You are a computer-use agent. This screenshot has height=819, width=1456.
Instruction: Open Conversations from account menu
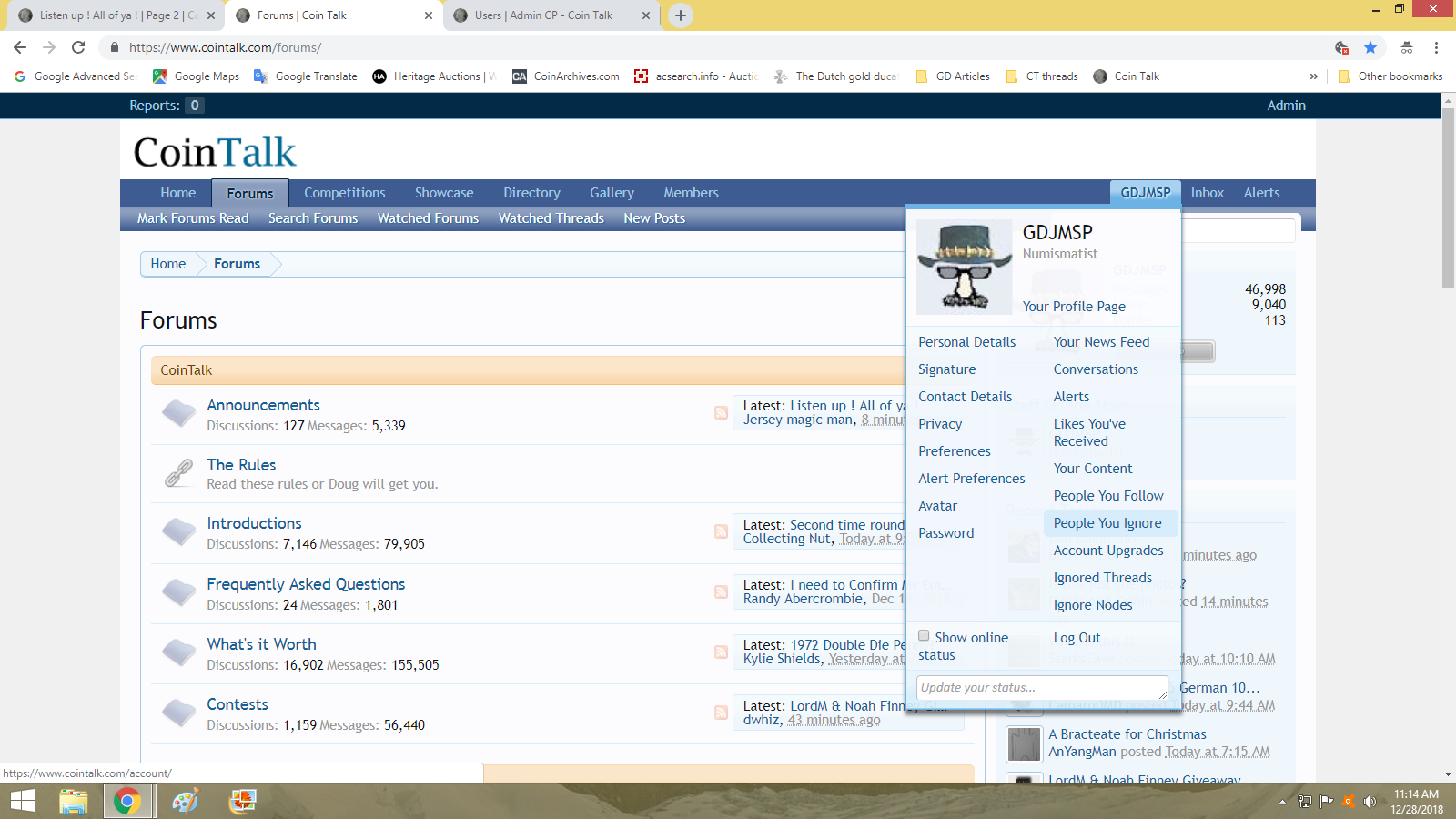[1096, 369]
